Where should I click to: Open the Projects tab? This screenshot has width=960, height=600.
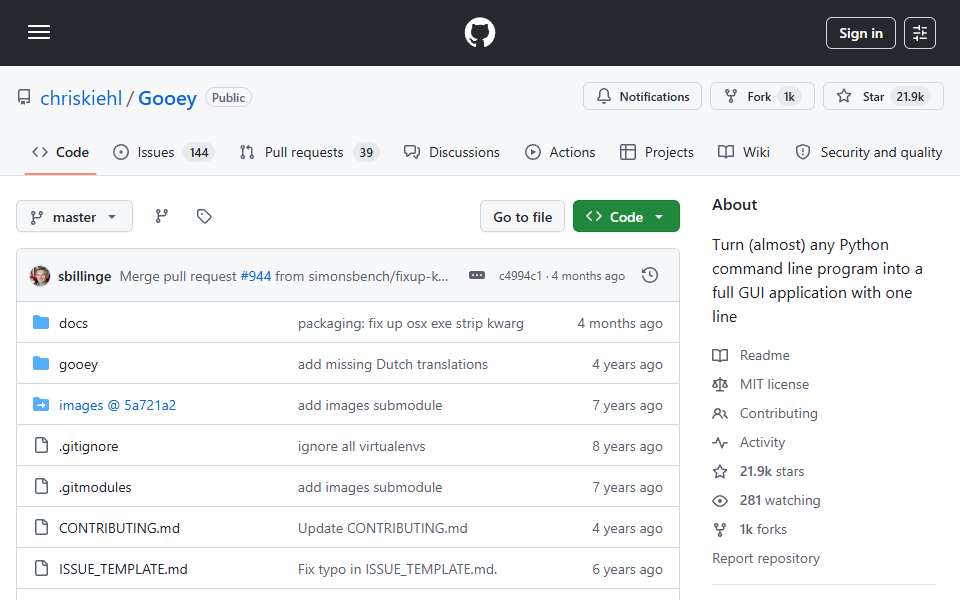pos(656,152)
